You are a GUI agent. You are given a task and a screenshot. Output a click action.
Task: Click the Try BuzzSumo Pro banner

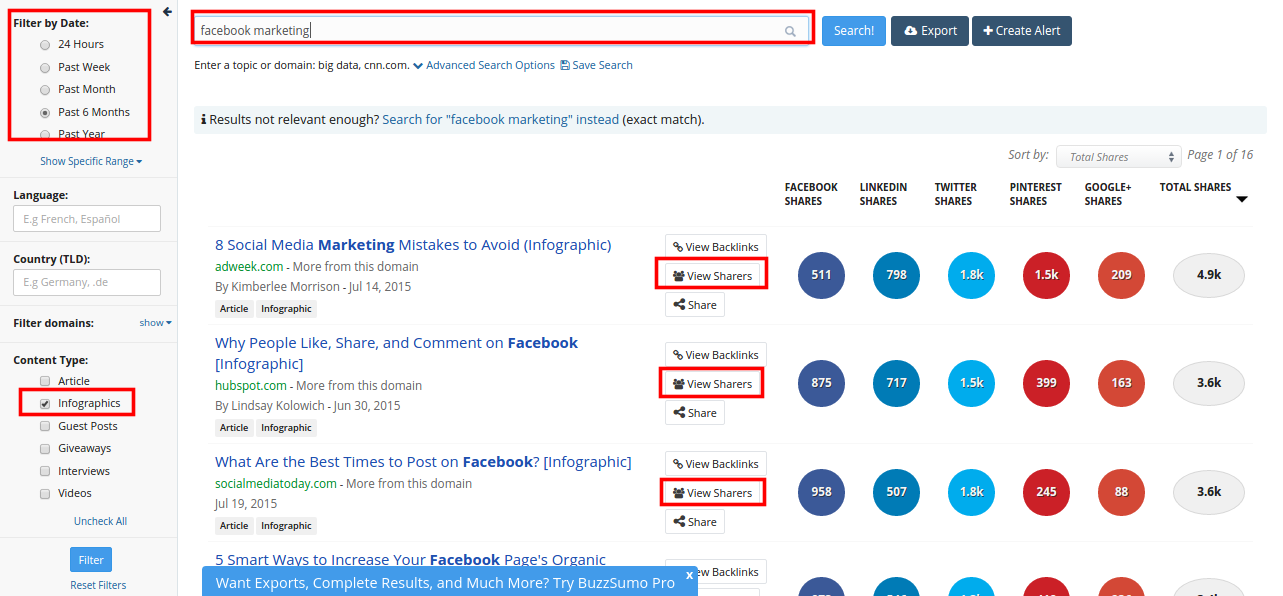[450, 582]
